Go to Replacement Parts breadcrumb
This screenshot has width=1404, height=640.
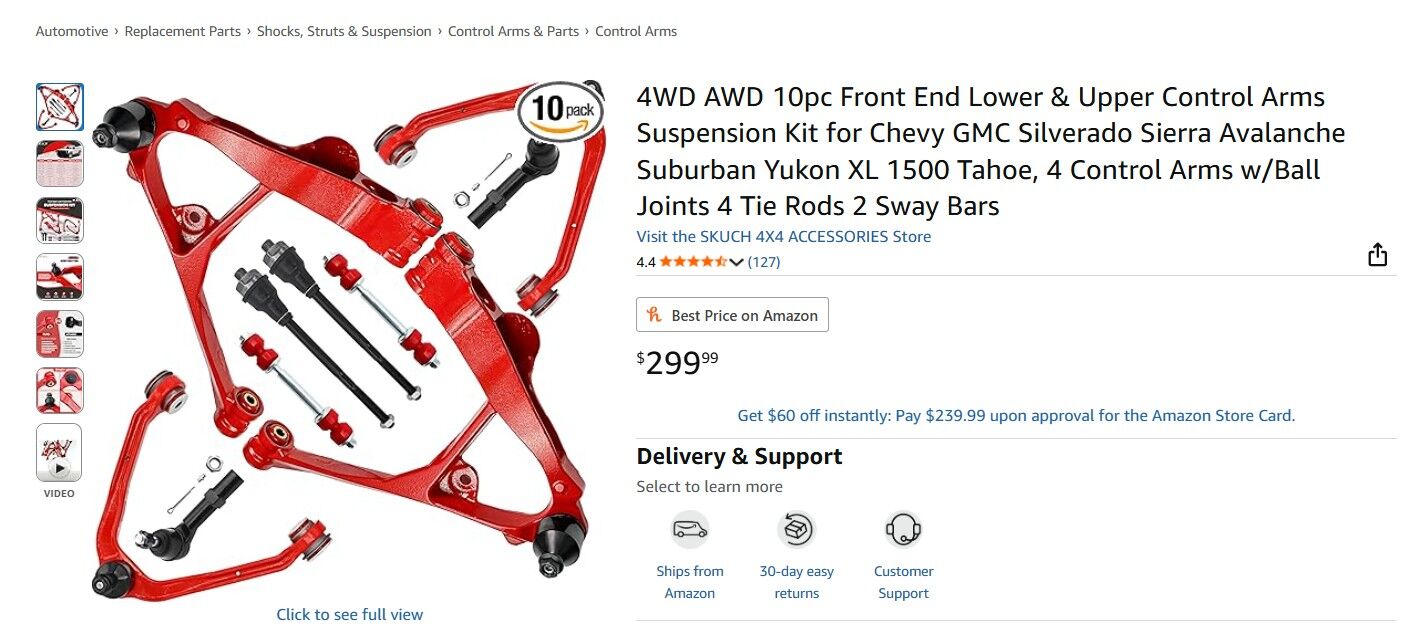[x=183, y=31]
